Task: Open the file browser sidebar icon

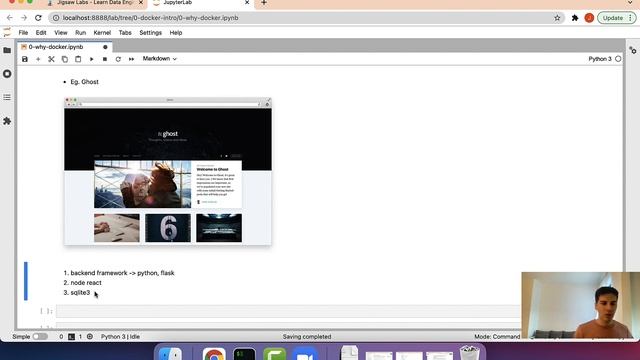Action: (x=7, y=50)
